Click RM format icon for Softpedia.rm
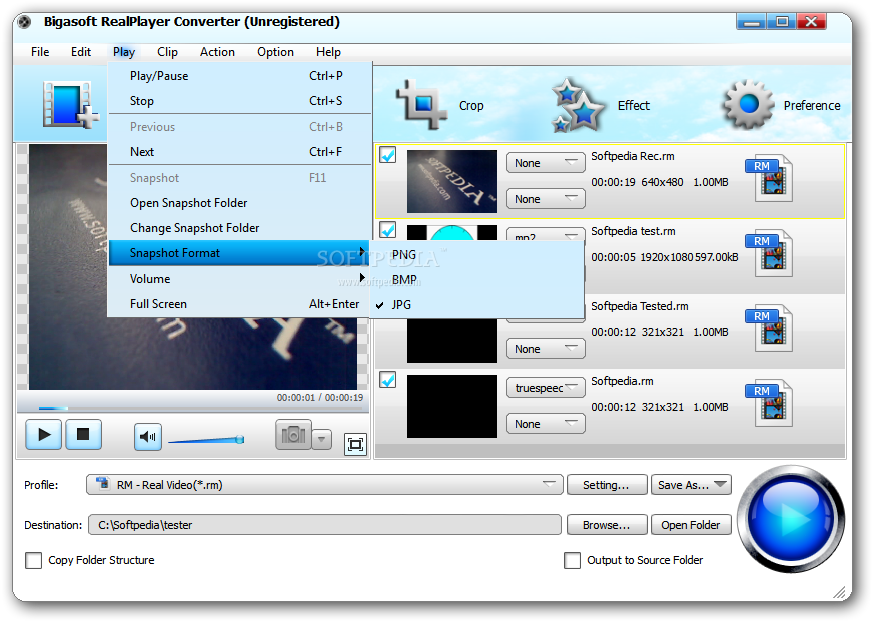The height and width of the screenshot is (622, 873). coord(770,403)
